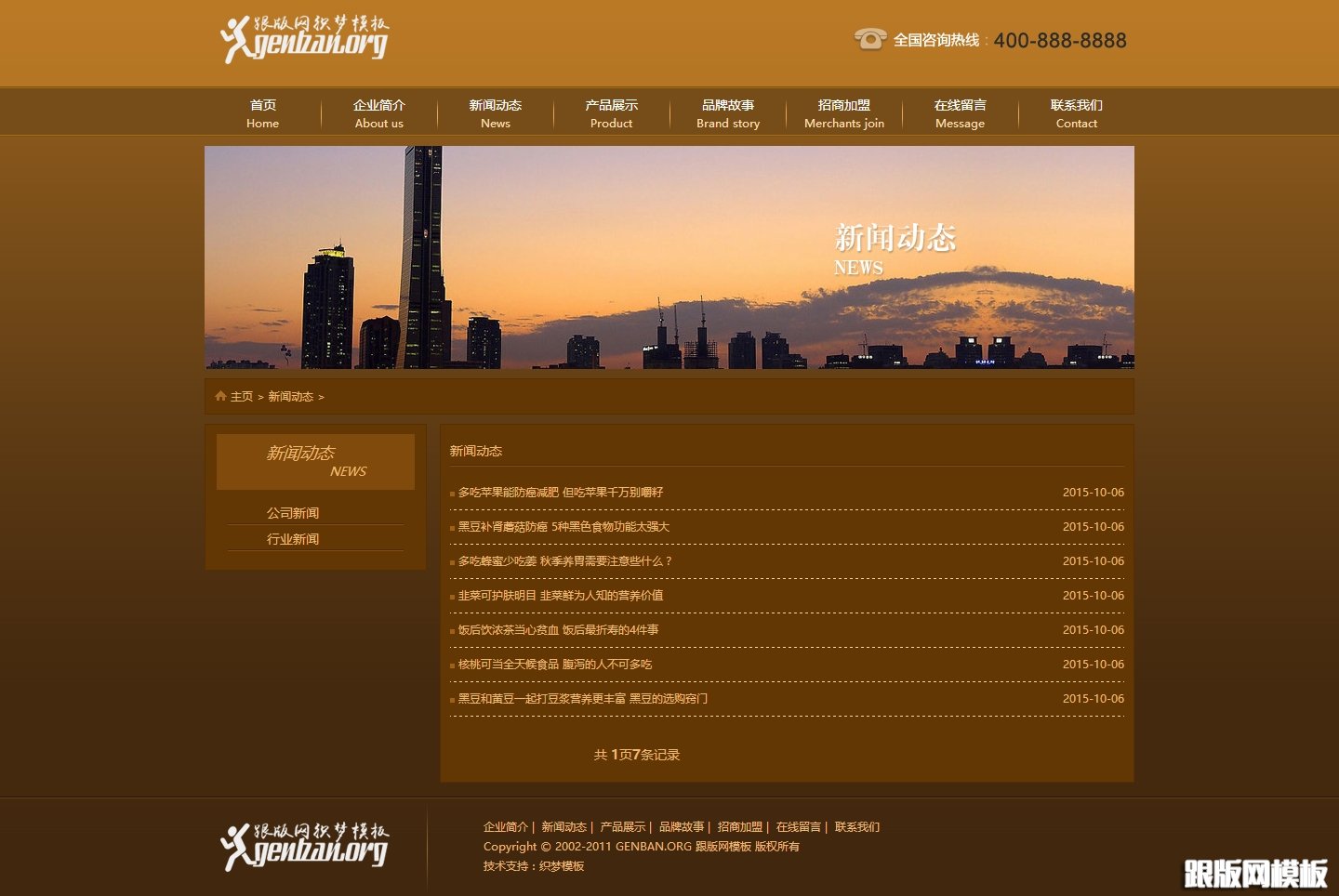Click the home icon in breadcrumb
1339x896 pixels.
(x=220, y=396)
